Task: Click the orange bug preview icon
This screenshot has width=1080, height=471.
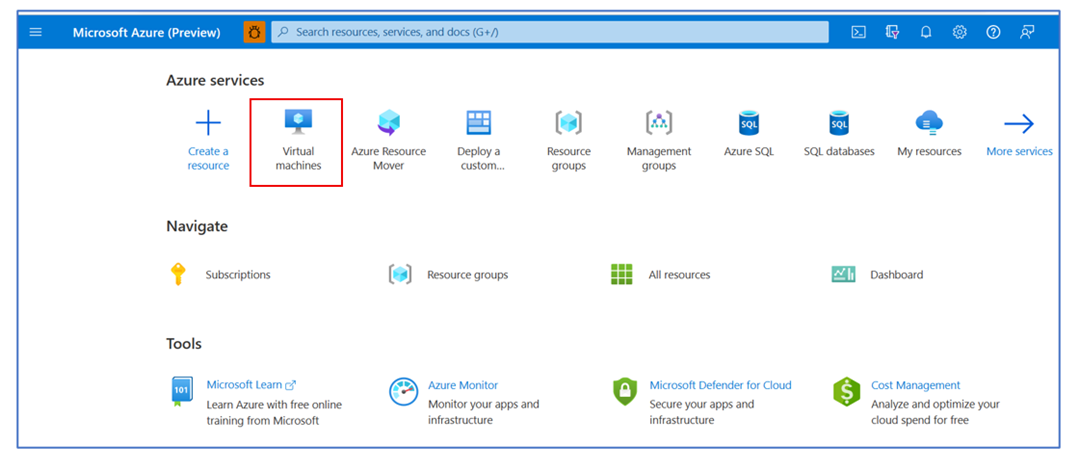Action: point(254,32)
